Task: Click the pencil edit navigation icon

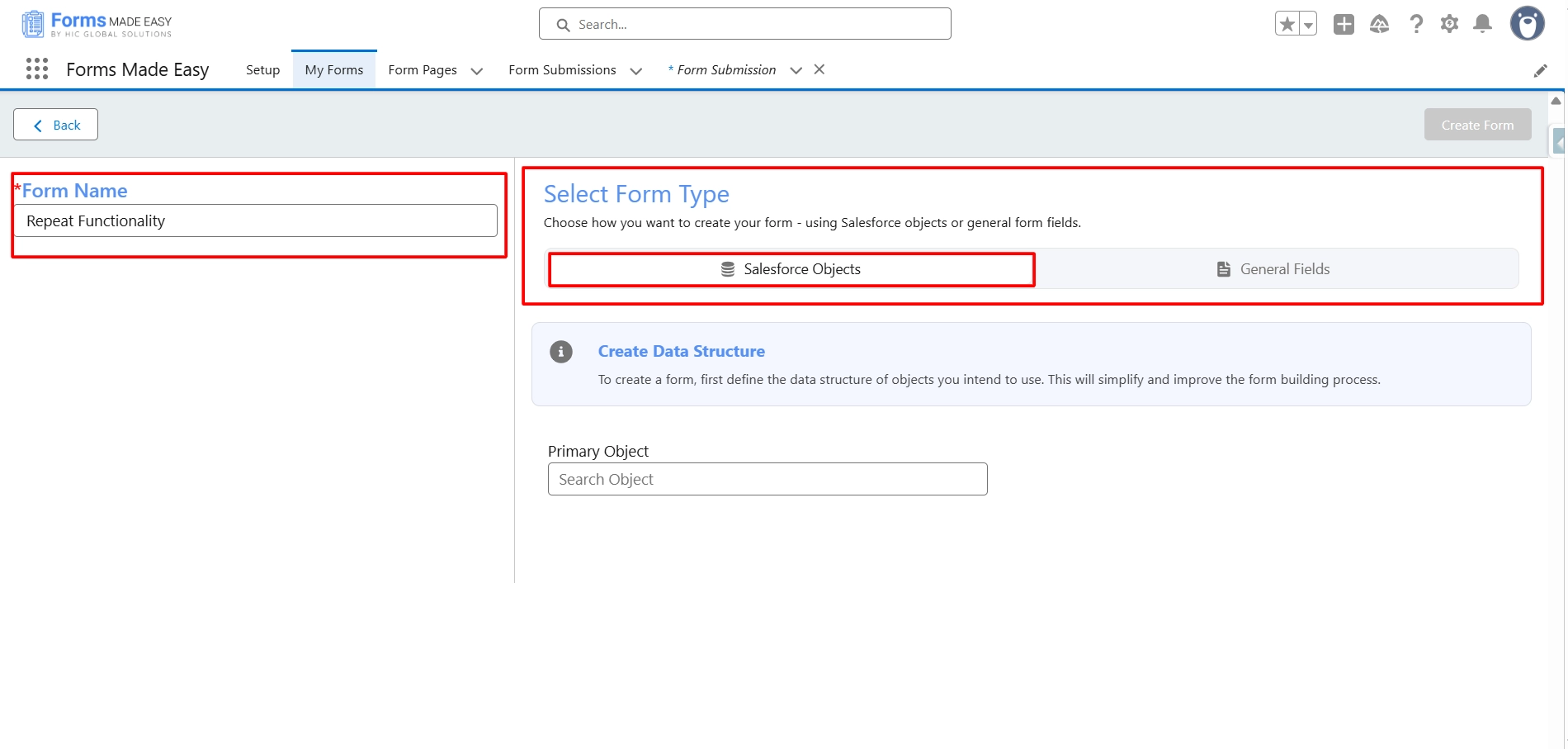Action: (1540, 71)
